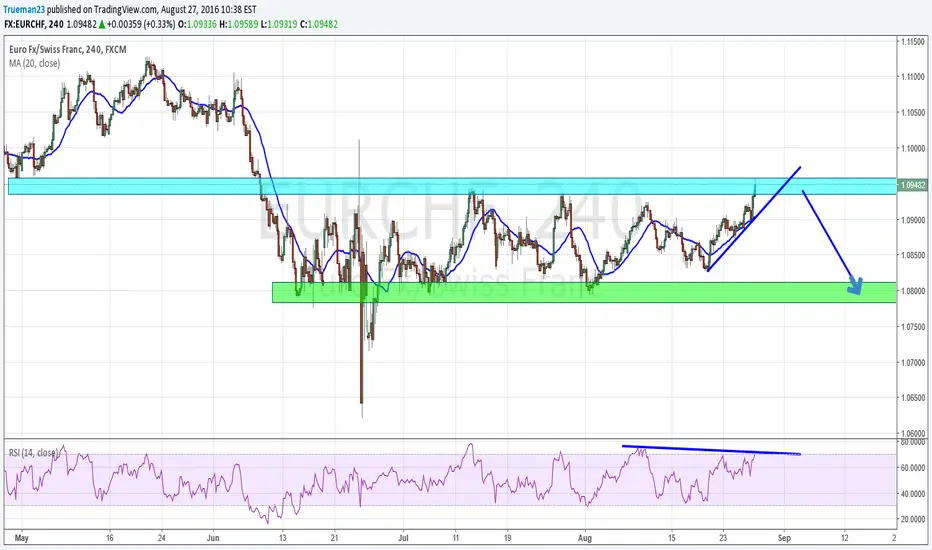Click the 1.10500 price axis label
This screenshot has width=932, height=550.
(x=912, y=112)
